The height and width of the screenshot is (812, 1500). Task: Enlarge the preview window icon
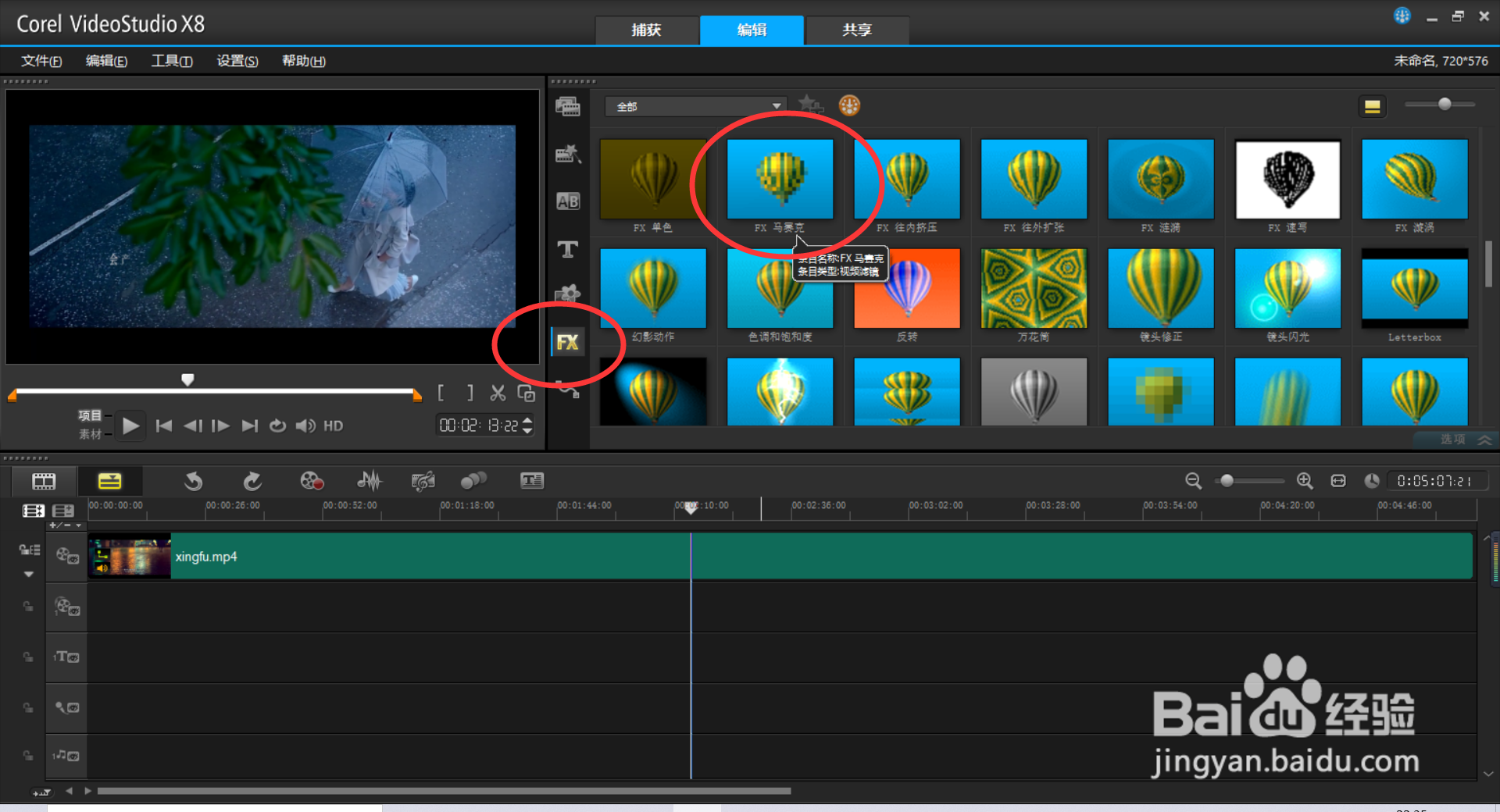(527, 393)
